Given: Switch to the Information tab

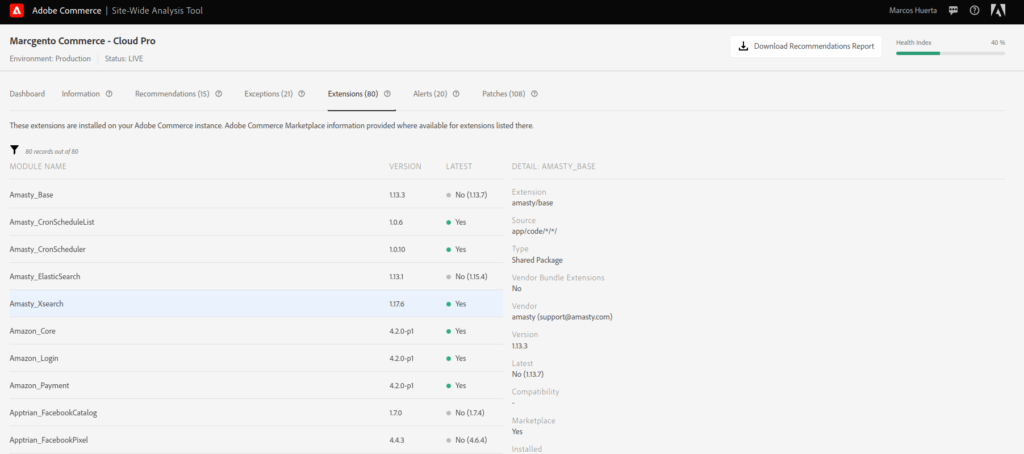Looking at the screenshot, I should pos(81,93).
